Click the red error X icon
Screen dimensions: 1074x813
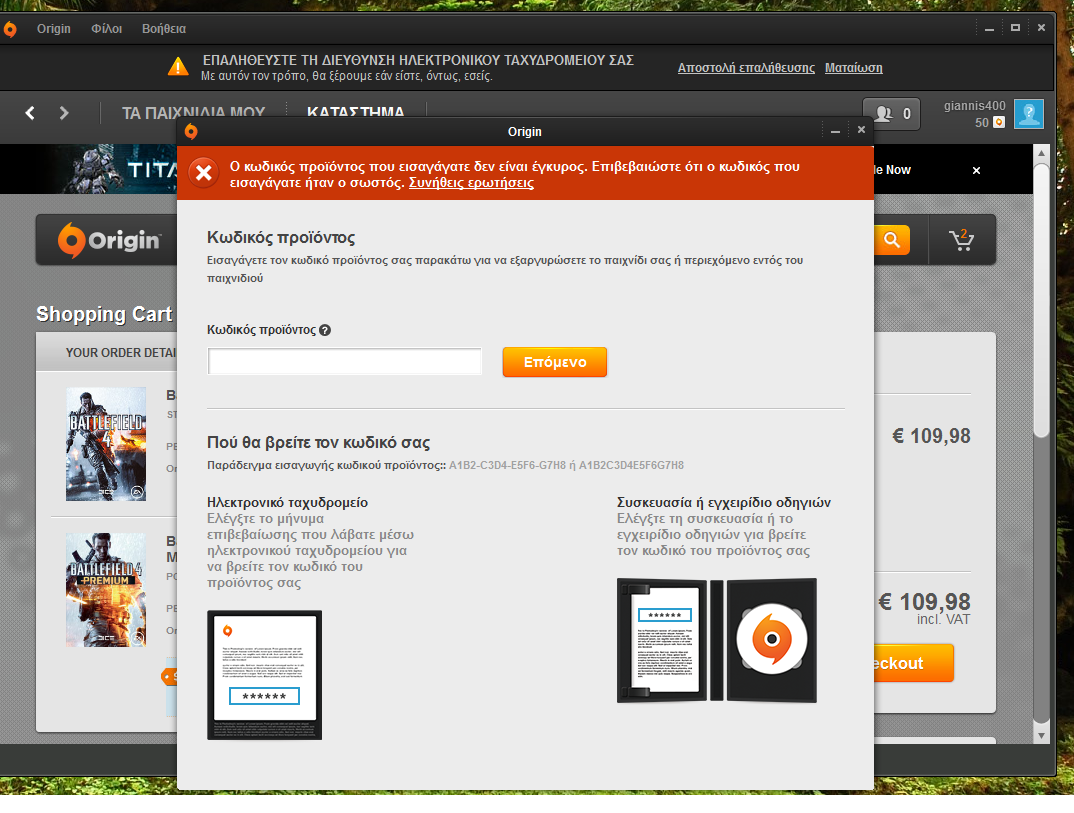click(203, 173)
